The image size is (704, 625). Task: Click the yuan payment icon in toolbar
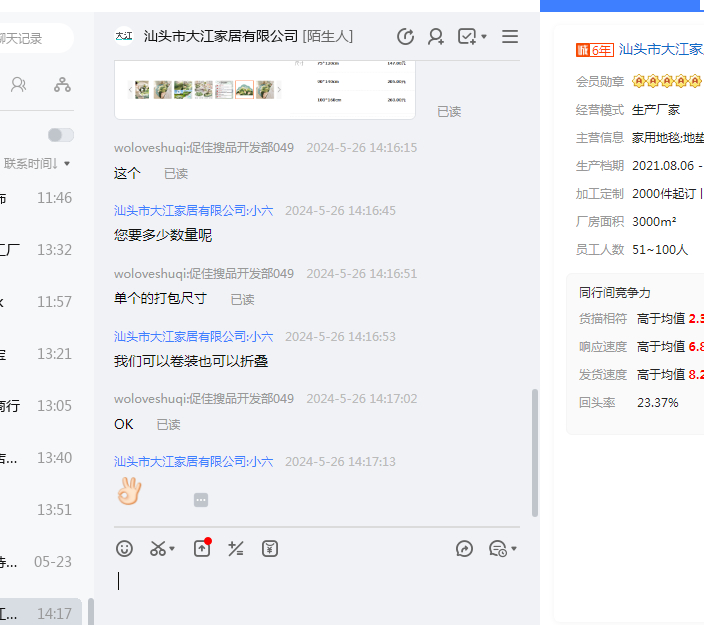point(270,548)
